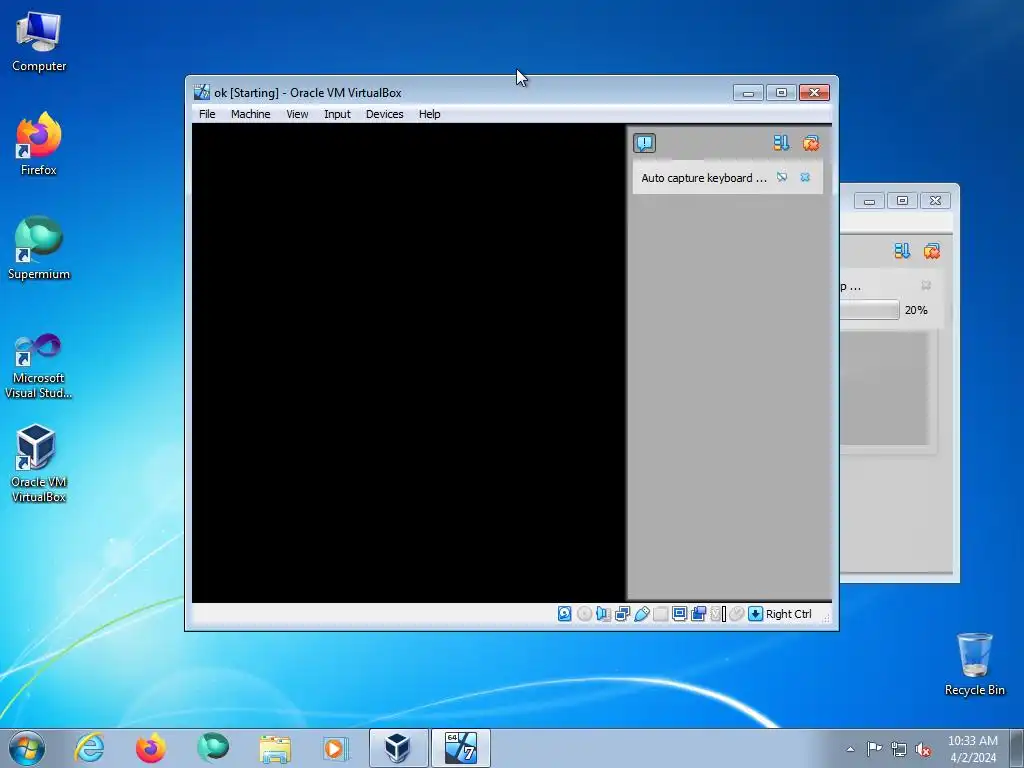The height and width of the screenshot is (768, 1024).
Task: Open the Microsoft Visual Studio desktop shortcut
Action: tap(39, 366)
